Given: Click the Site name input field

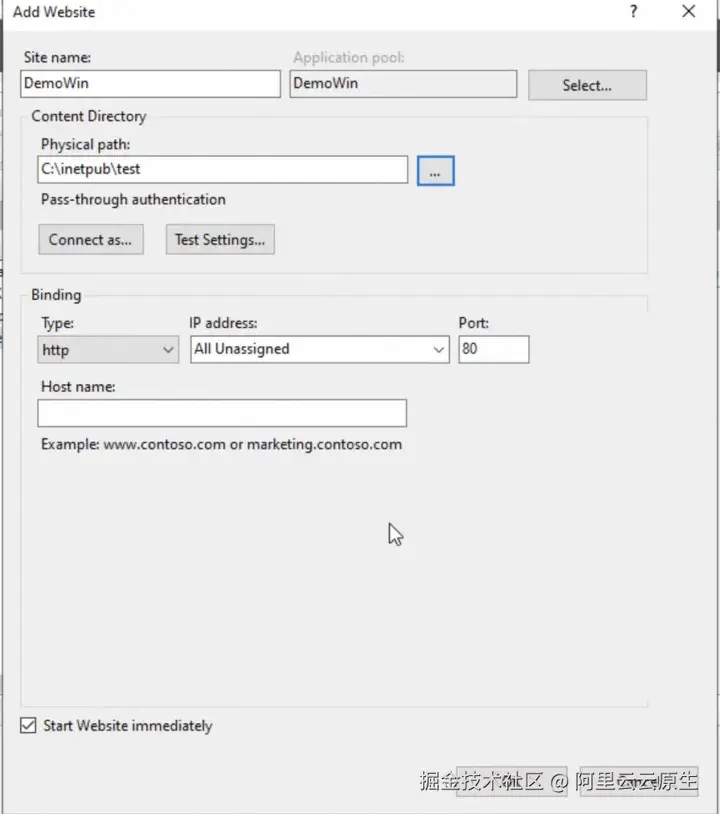Looking at the screenshot, I should pos(151,84).
